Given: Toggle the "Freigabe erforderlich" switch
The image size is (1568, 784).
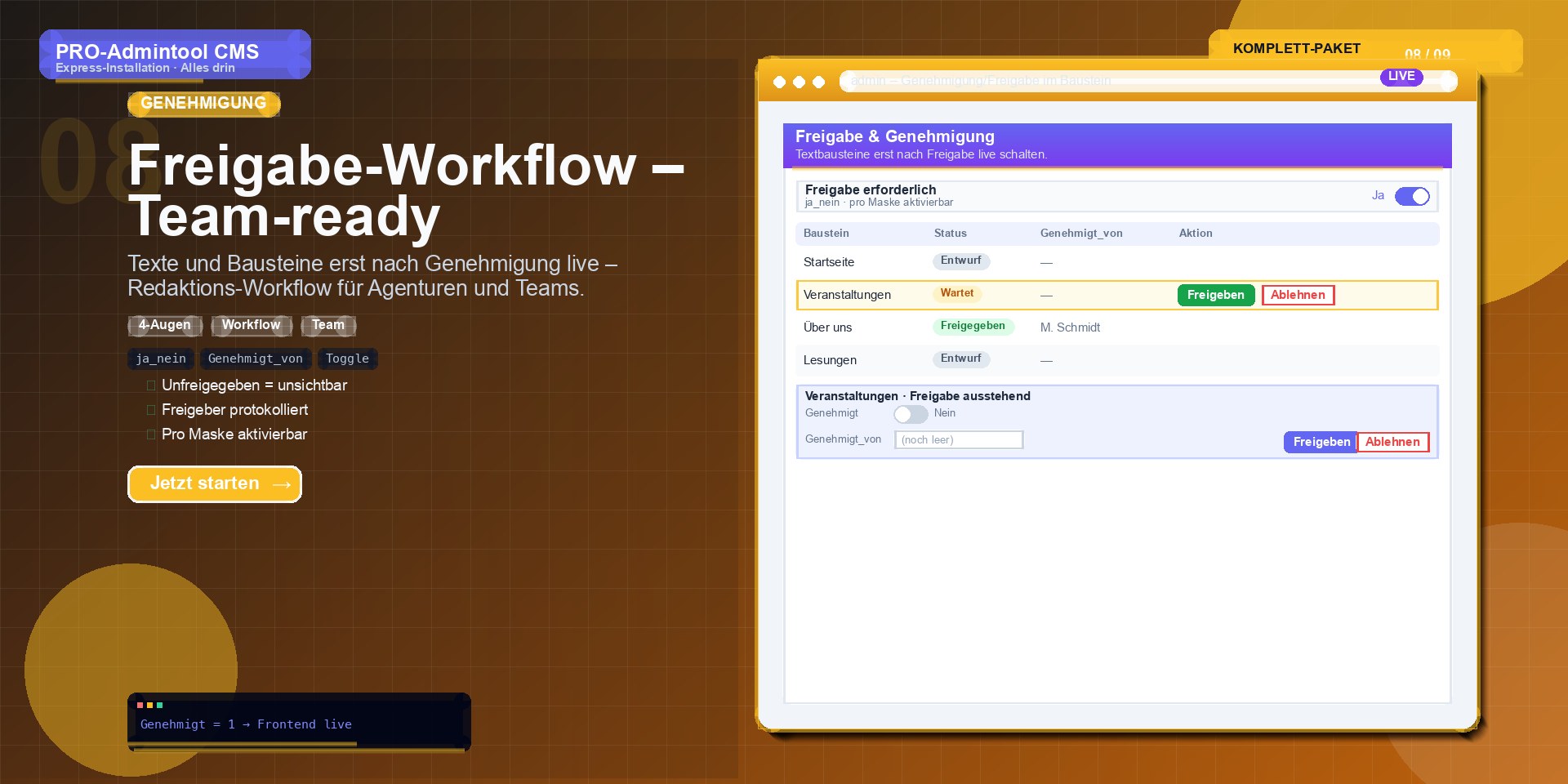Looking at the screenshot, I should click(x=1412, y=196).
